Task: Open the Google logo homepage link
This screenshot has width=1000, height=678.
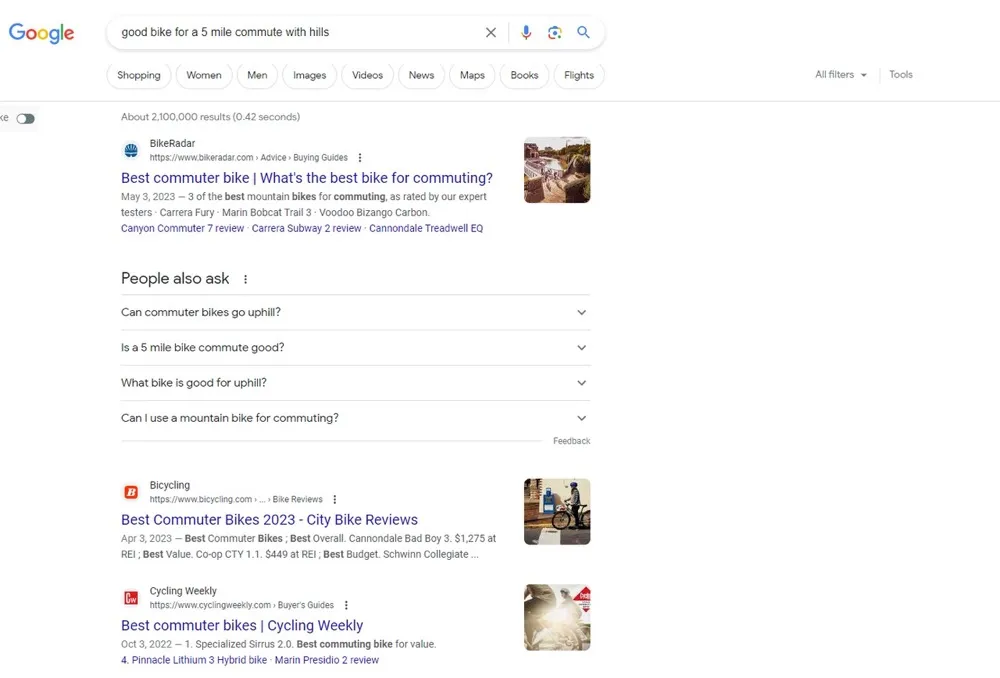Action: [x=41, y=33]
